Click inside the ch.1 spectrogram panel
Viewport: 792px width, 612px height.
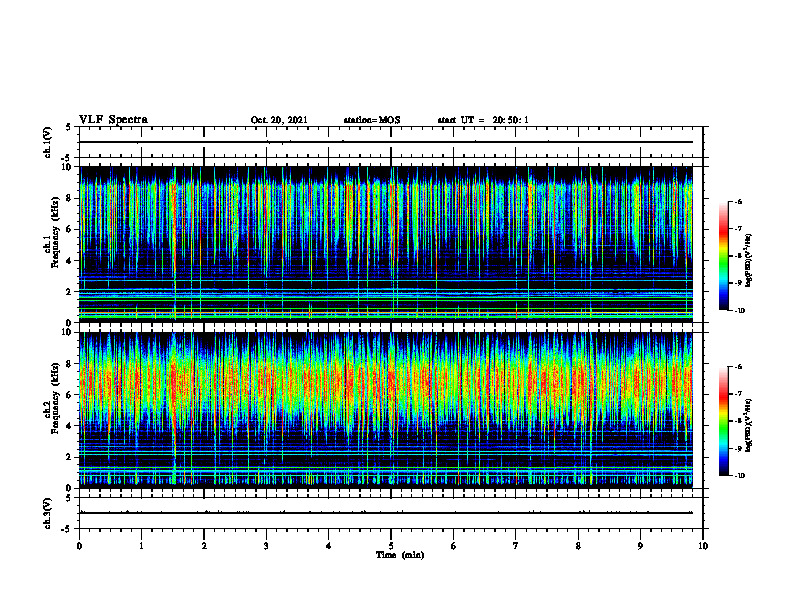click(x=386, y=244)
